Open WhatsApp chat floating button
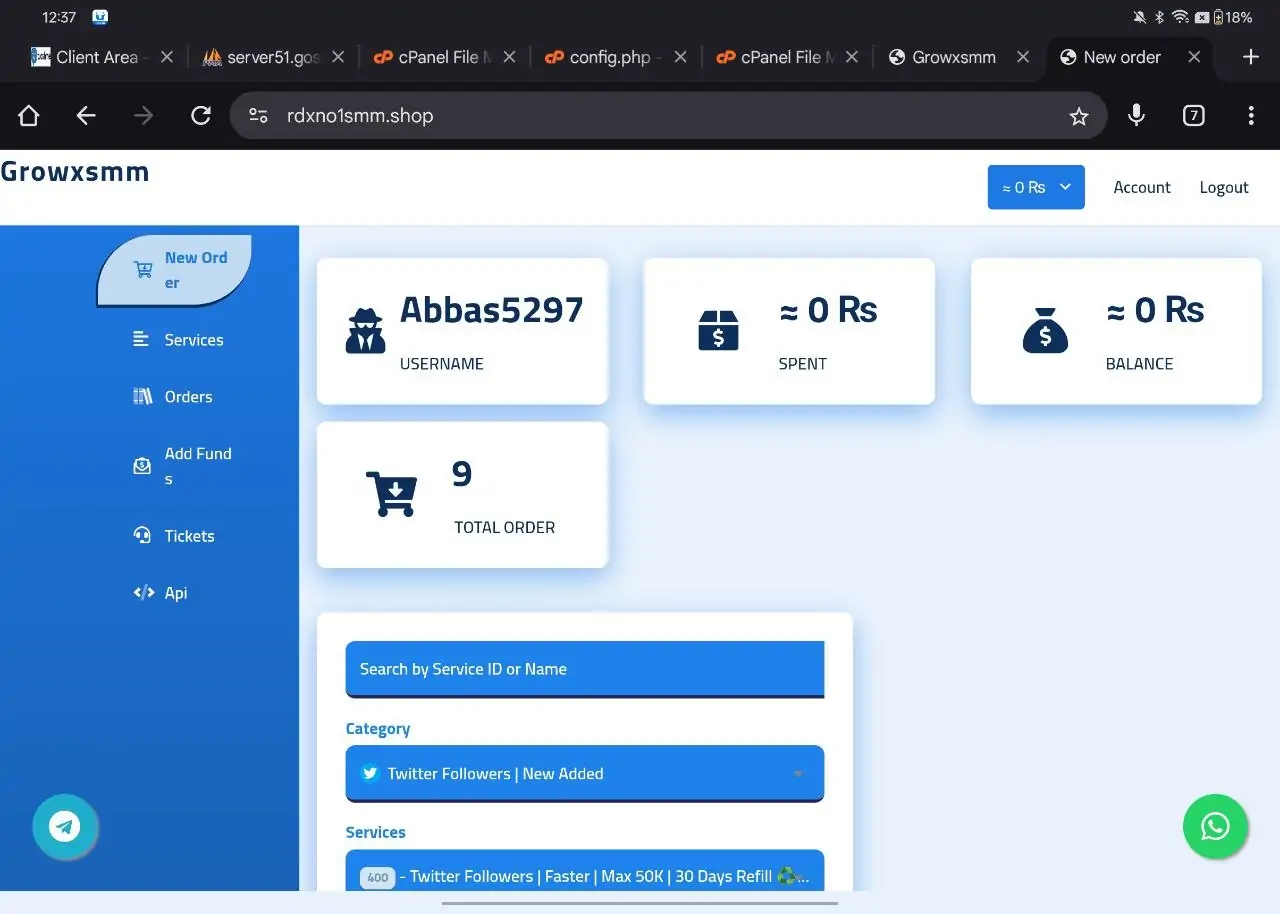 [x=1215, y=827]
